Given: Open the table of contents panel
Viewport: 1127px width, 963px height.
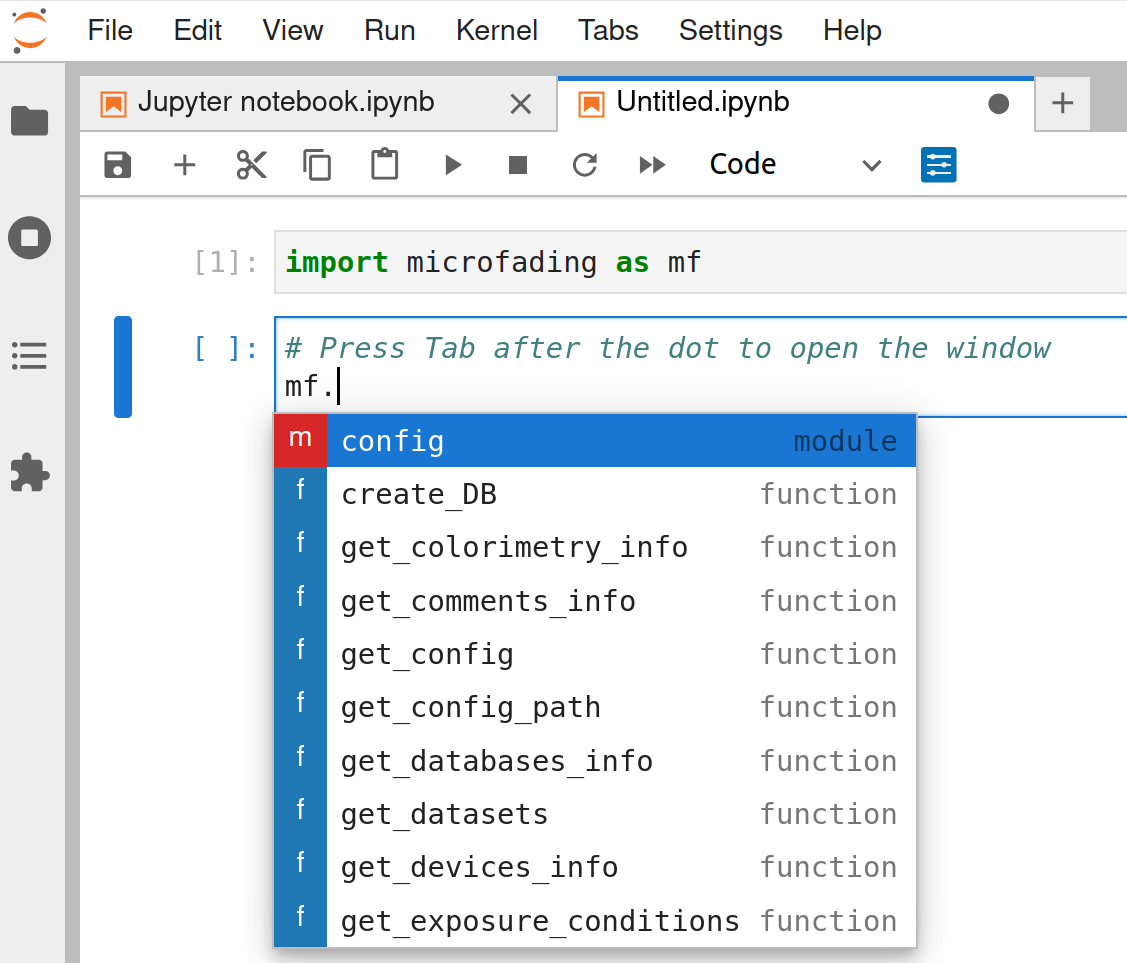Looking at the screenshot, I should pos(30,355).
